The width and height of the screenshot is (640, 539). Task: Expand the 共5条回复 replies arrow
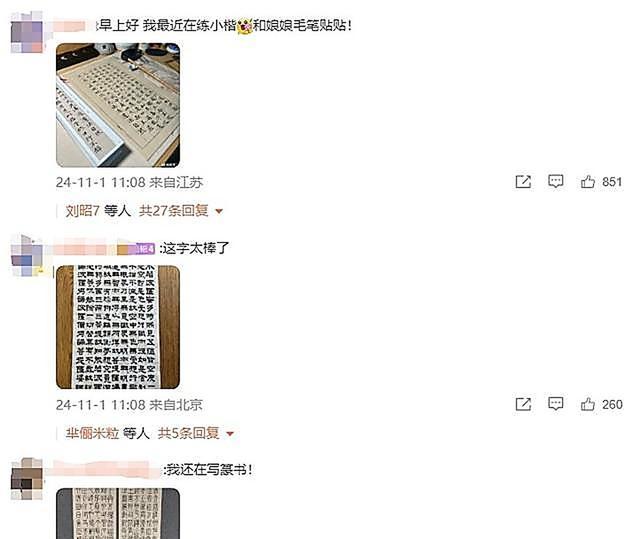(230, 434)
